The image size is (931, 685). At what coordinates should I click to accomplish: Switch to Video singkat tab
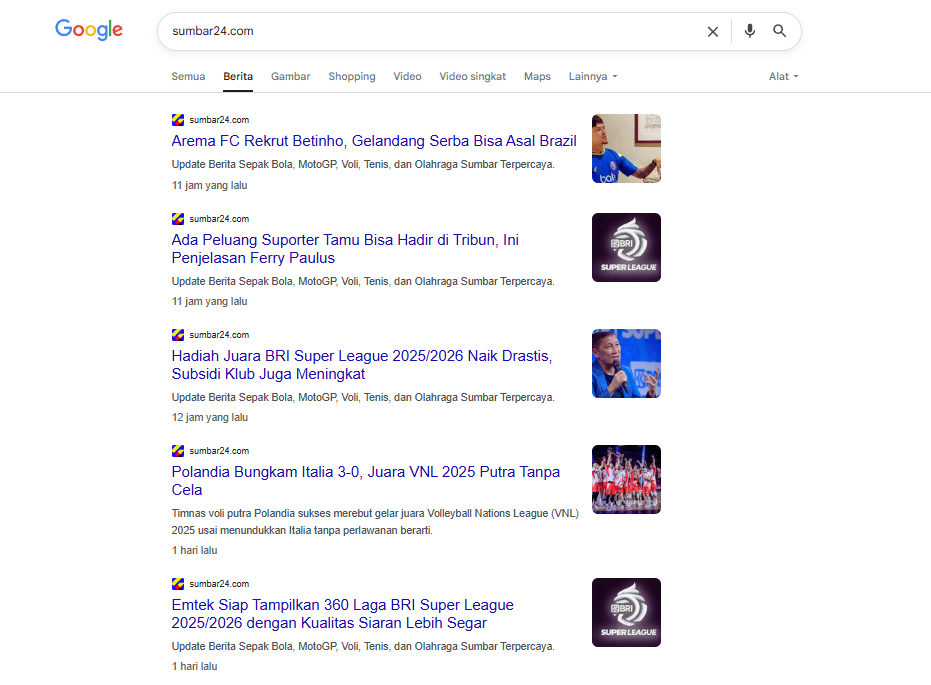pyautogui.click(x=473, y=77)
